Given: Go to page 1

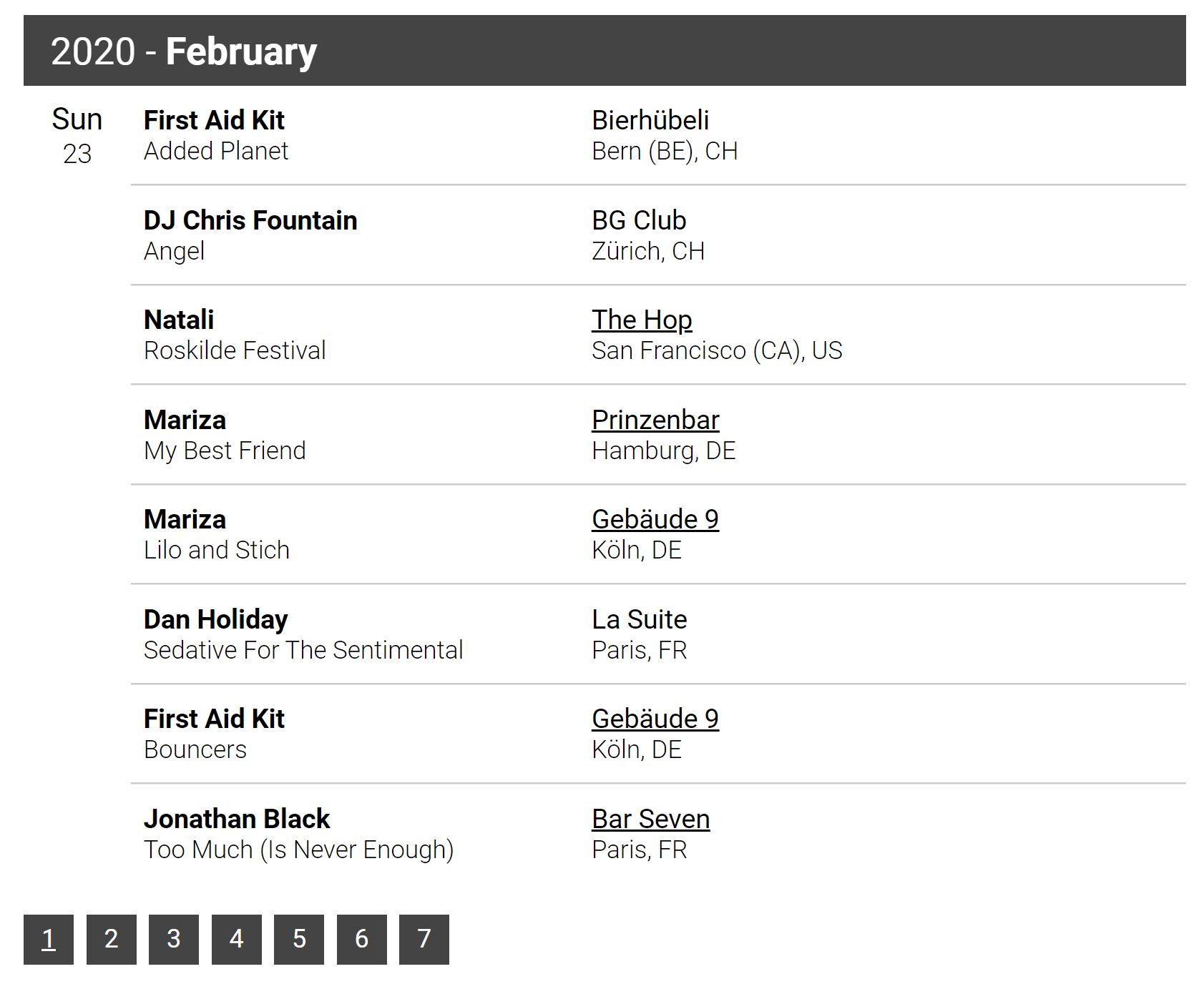Looking at the screenshot, I should coord(49,939).
